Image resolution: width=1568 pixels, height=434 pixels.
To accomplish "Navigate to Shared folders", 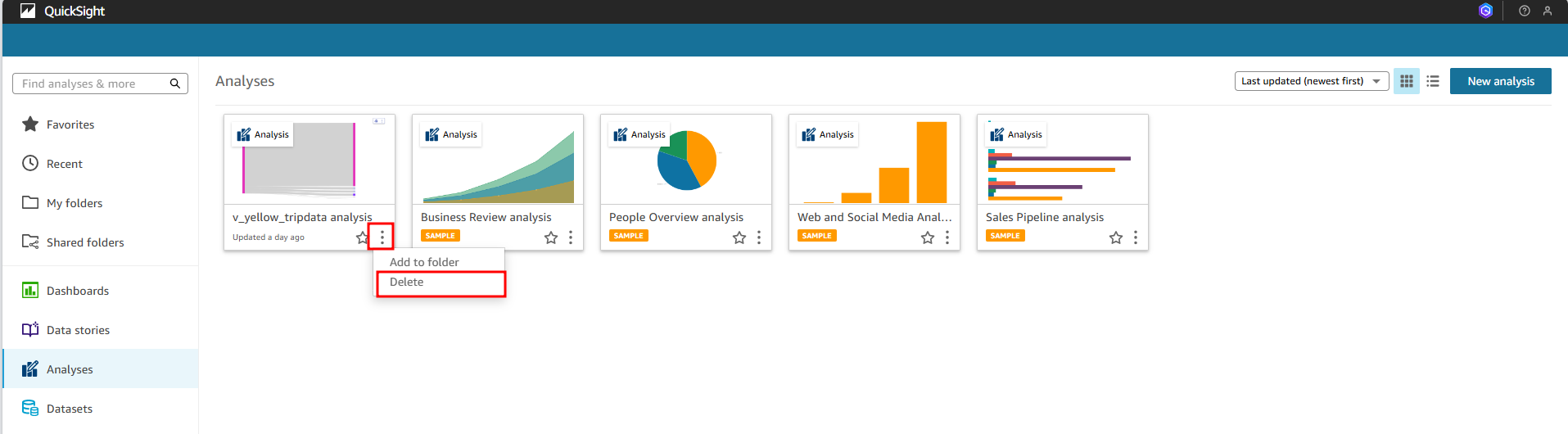I will click(85, 242).
